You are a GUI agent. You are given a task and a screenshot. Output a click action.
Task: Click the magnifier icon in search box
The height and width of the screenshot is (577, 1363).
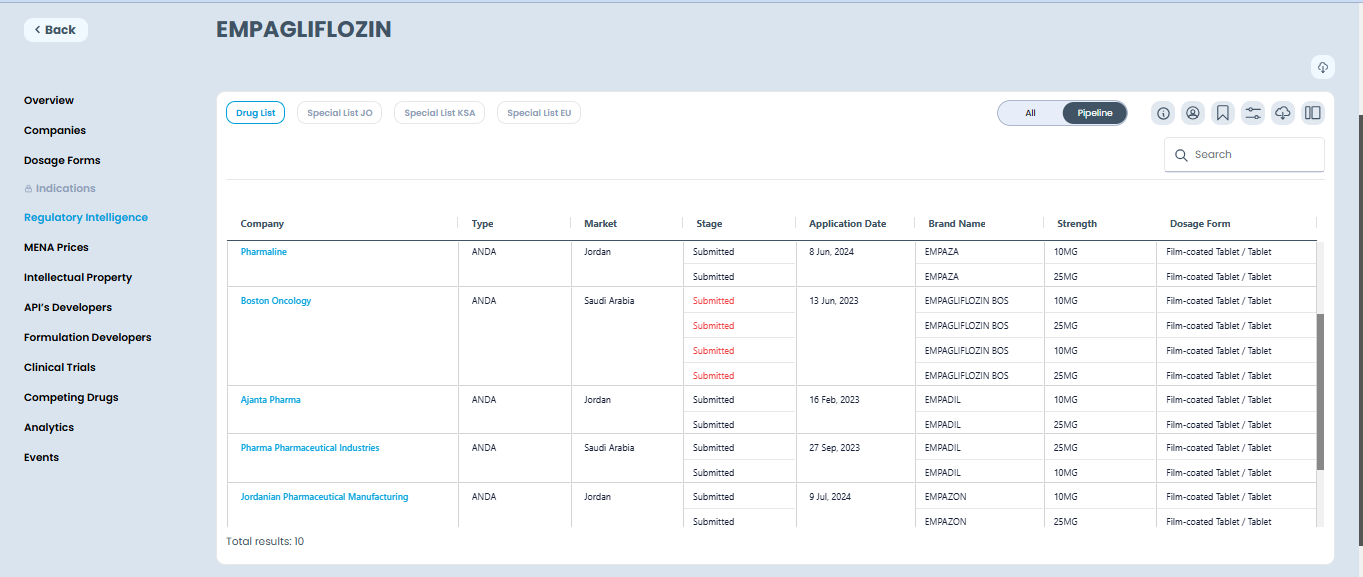click(x=1181, y=155)
